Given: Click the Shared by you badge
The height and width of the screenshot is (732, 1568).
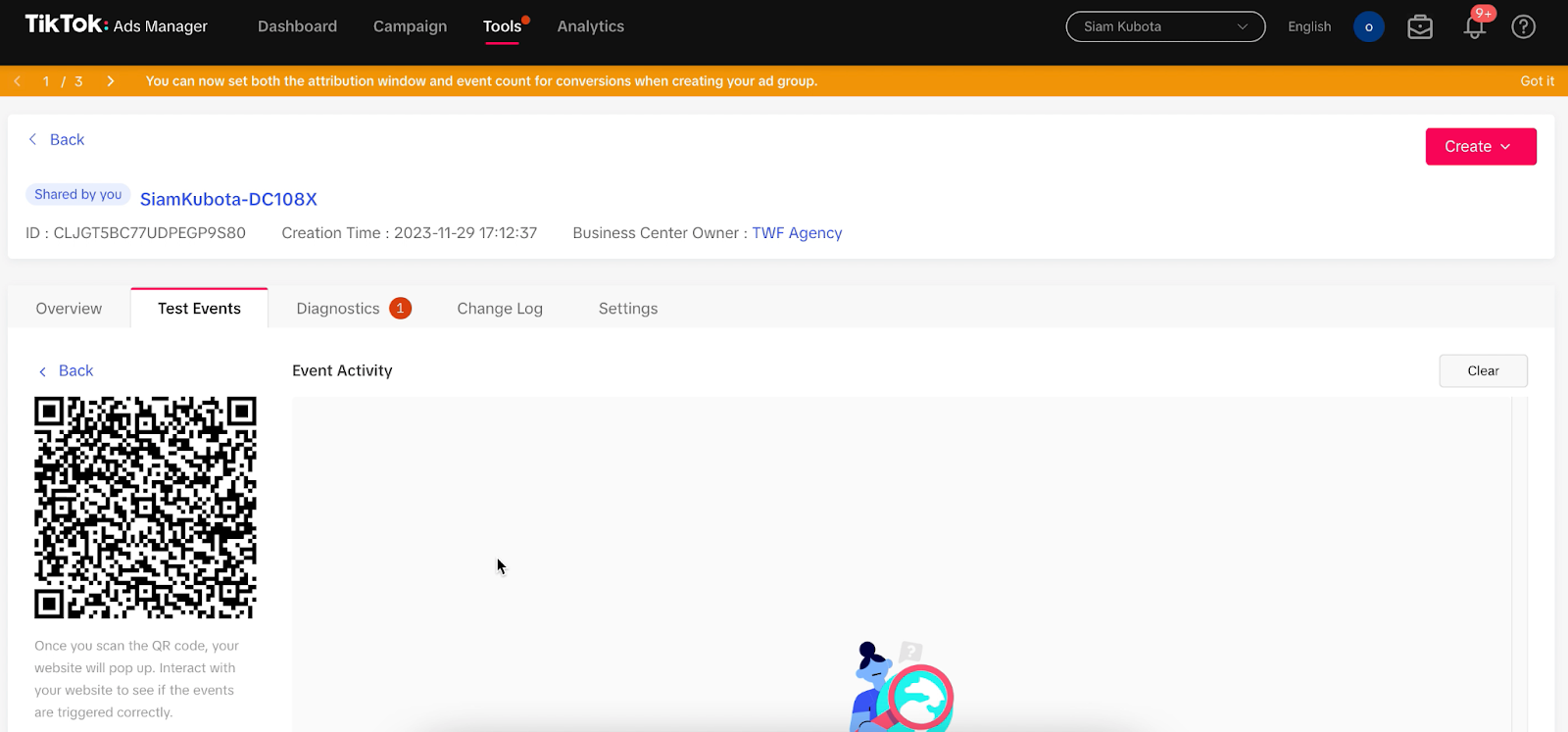Looking at the screenshot, I should [77, 194].
